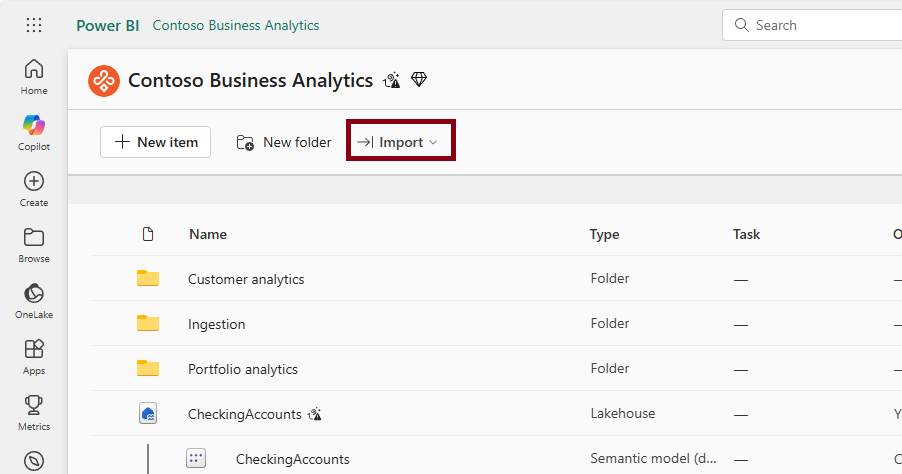Open the app launcher waffle grid
Screen dimensions: 902x474
[34, 25]
